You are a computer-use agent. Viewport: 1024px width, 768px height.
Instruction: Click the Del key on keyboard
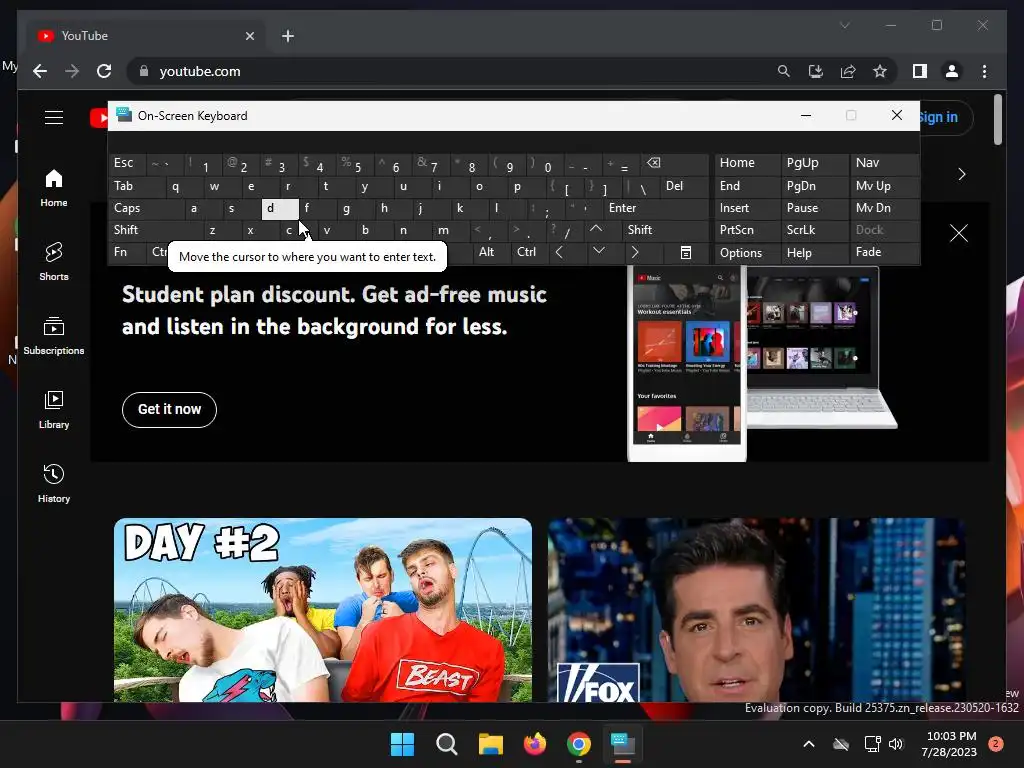tap(684, 186)
